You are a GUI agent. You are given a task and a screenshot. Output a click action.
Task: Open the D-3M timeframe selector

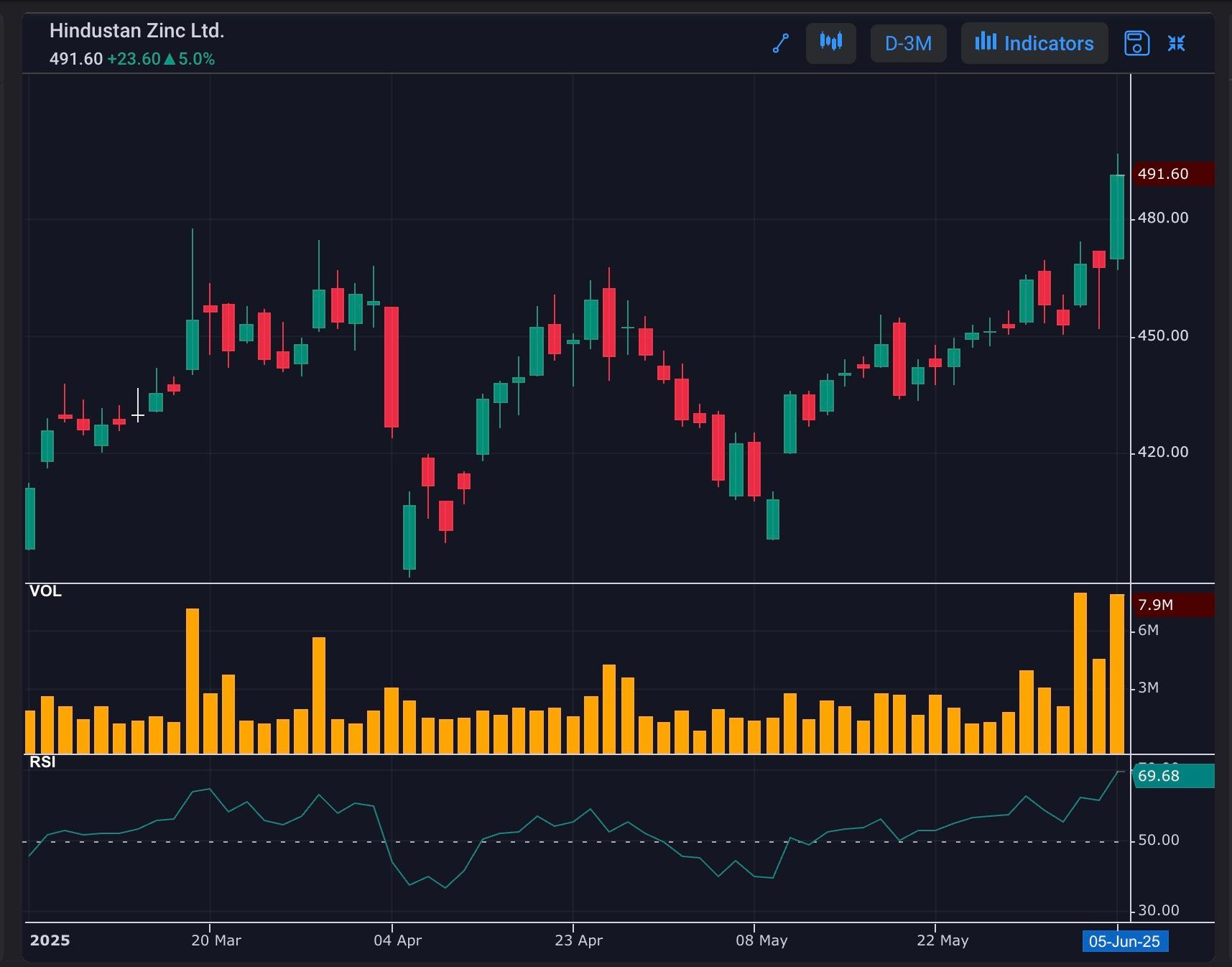tap(908, 43)
